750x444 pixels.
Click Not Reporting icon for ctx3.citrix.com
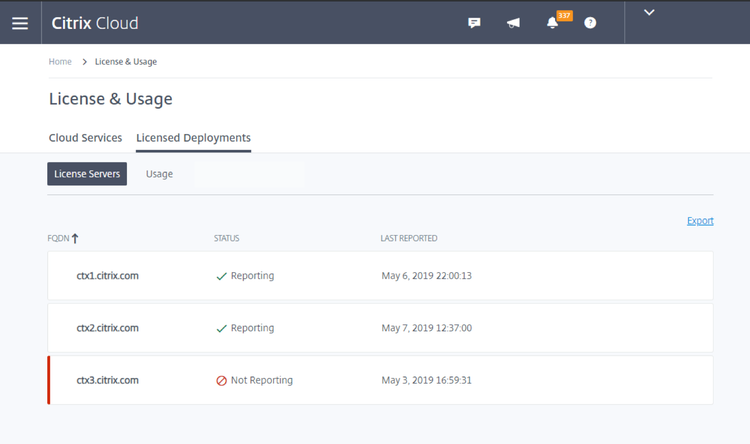click(x=221, y=381)
